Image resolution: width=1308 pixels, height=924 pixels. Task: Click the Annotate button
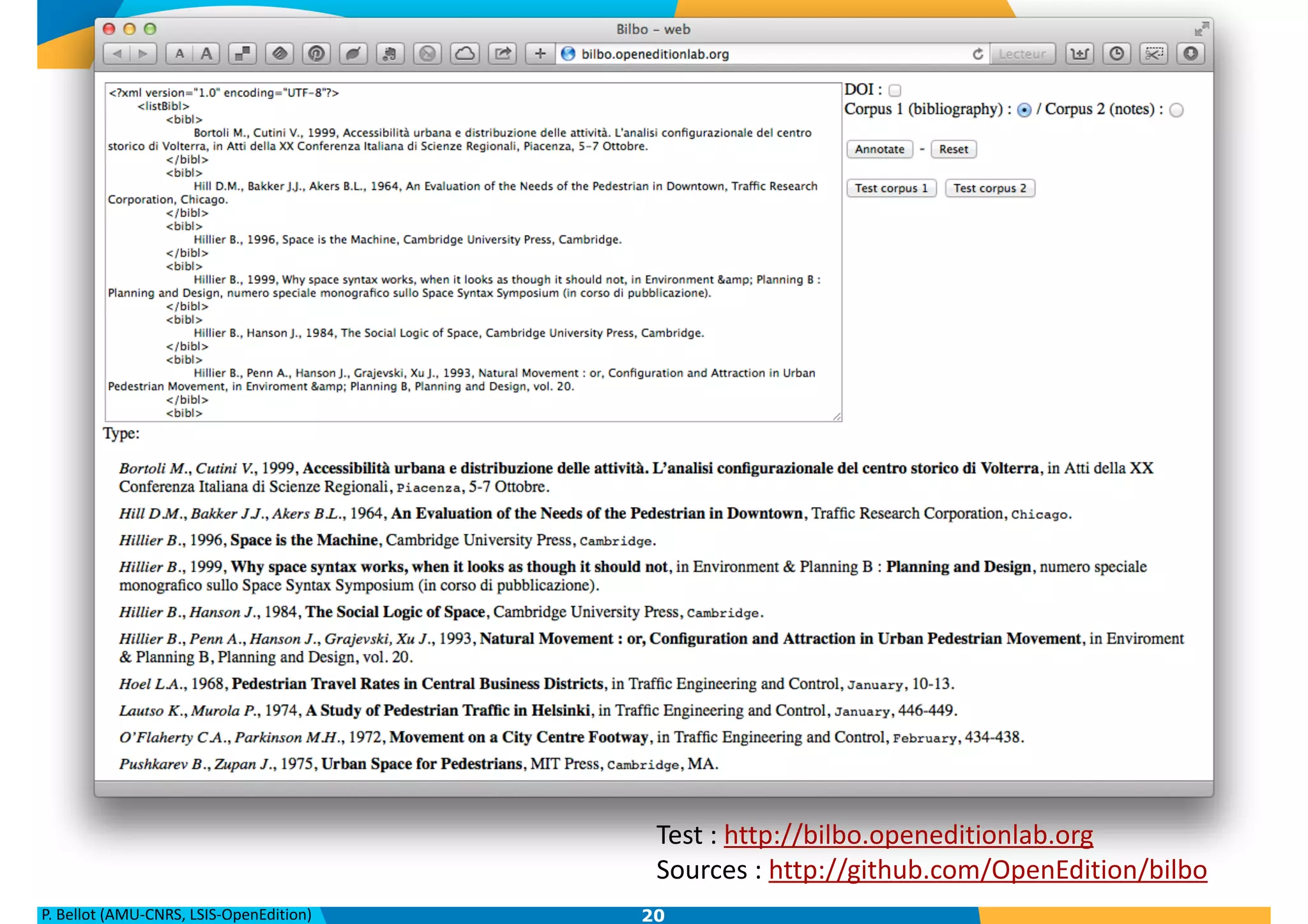click(879, 149)
